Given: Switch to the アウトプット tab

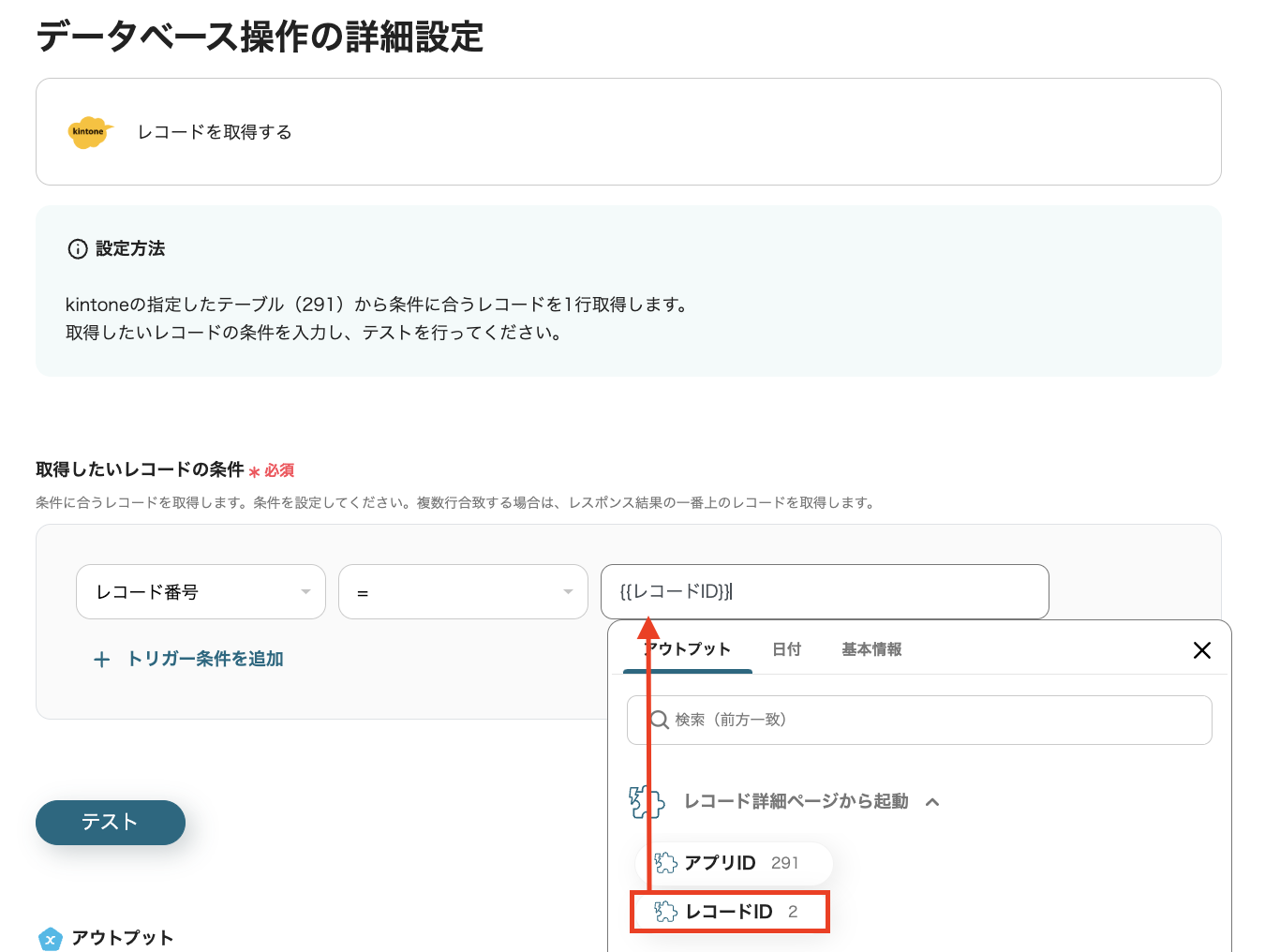Looking at the screenshot, I should [687, 649].
